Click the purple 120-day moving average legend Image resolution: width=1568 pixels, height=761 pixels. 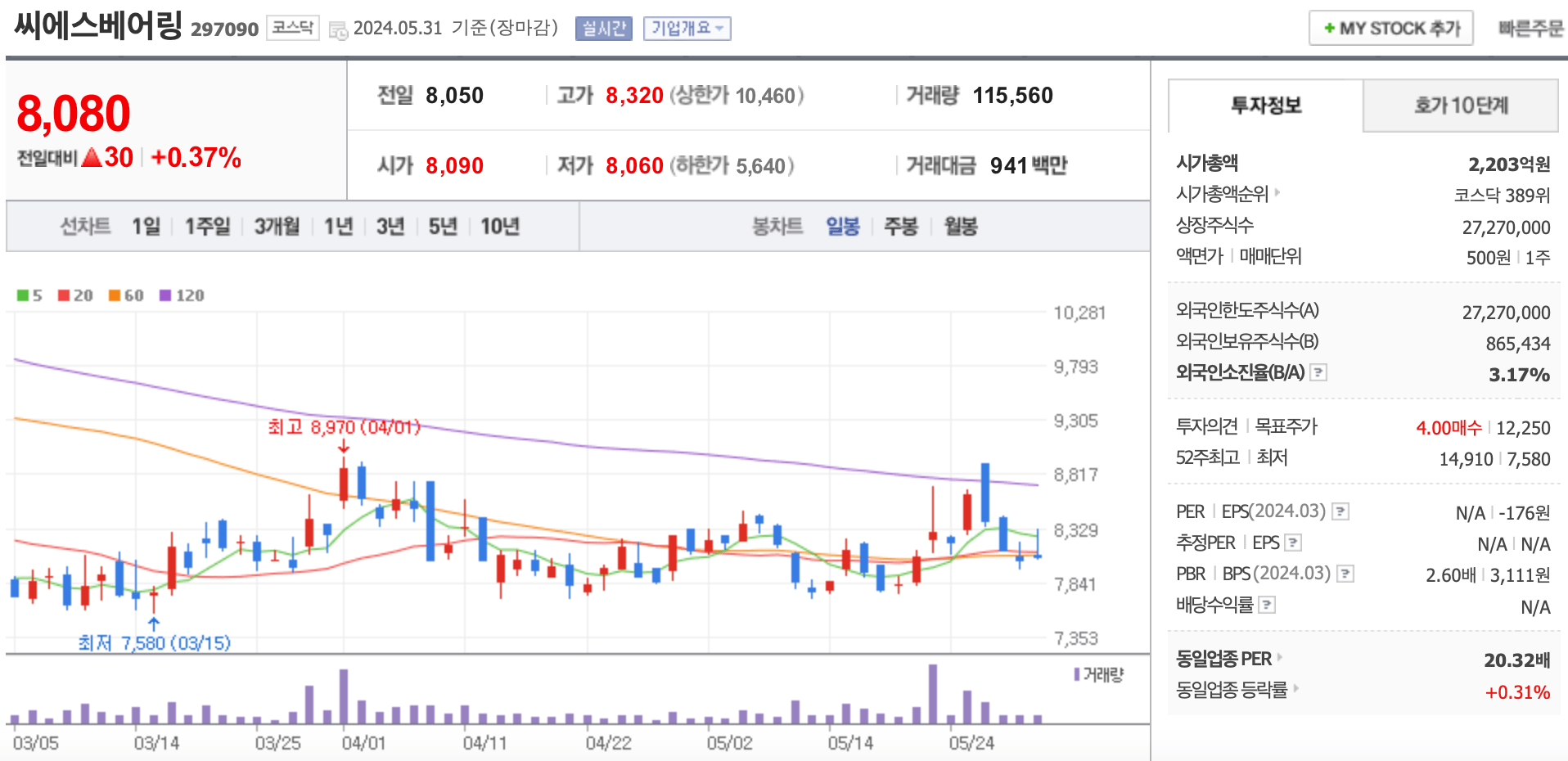[x=182, y=295]
